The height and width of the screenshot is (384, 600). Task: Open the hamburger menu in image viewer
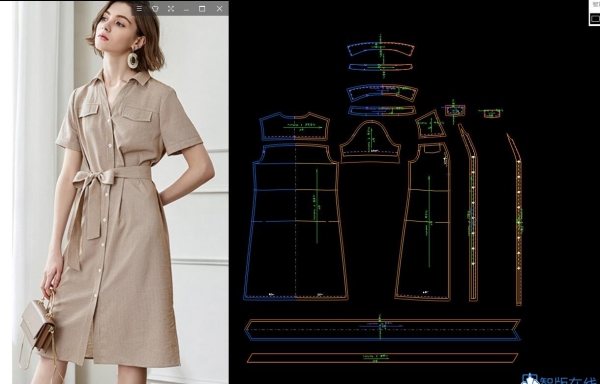pyautogui.click(x=139, y=8)
